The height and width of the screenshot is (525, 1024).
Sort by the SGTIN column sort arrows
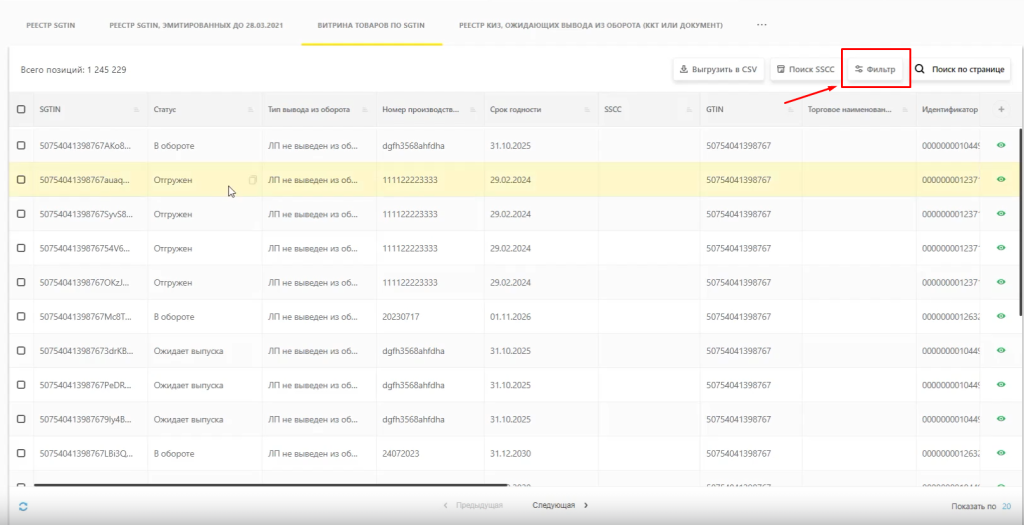coord(137,109)
